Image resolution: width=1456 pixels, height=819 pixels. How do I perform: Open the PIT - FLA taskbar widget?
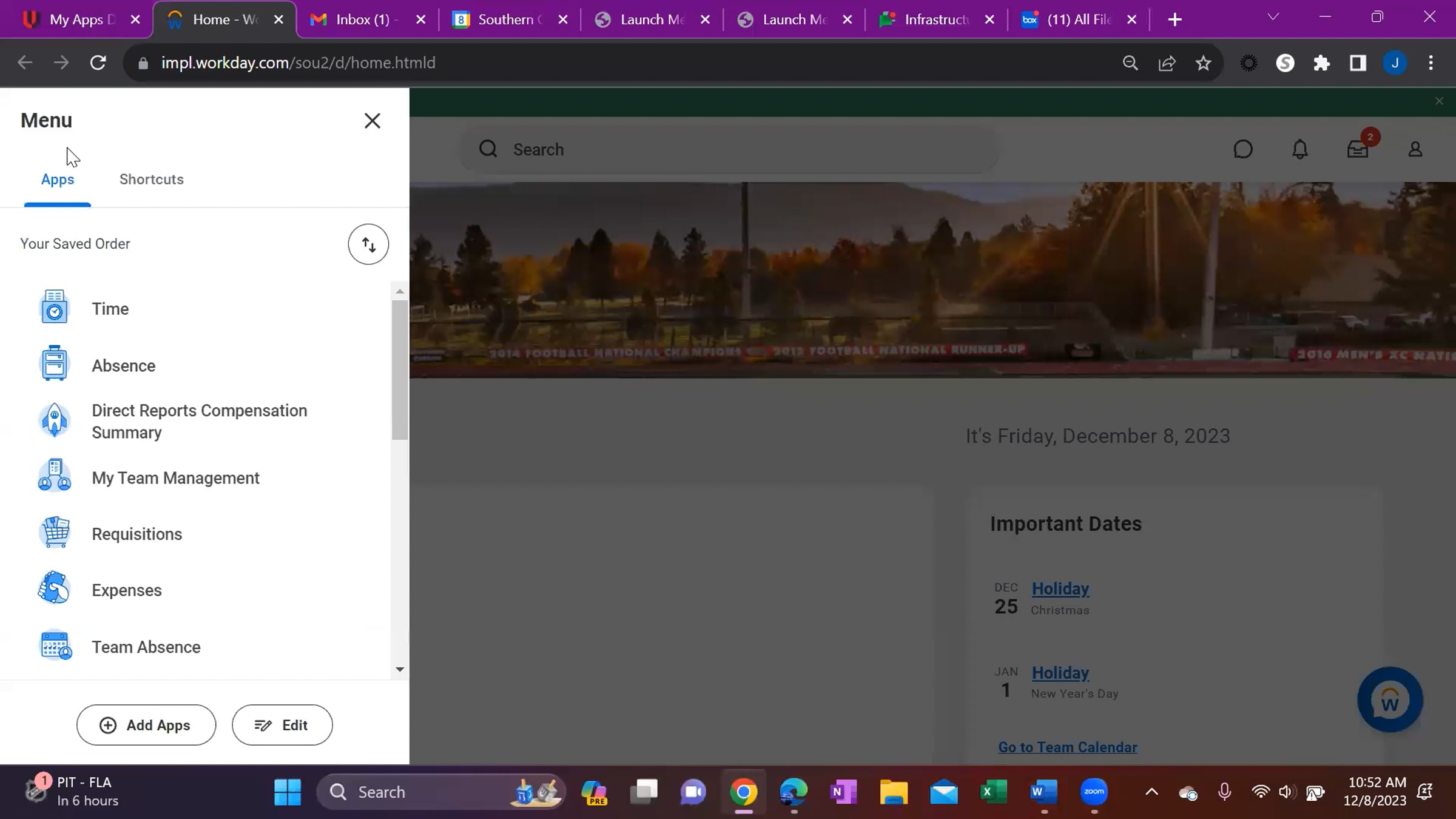(x=72, y=791)
